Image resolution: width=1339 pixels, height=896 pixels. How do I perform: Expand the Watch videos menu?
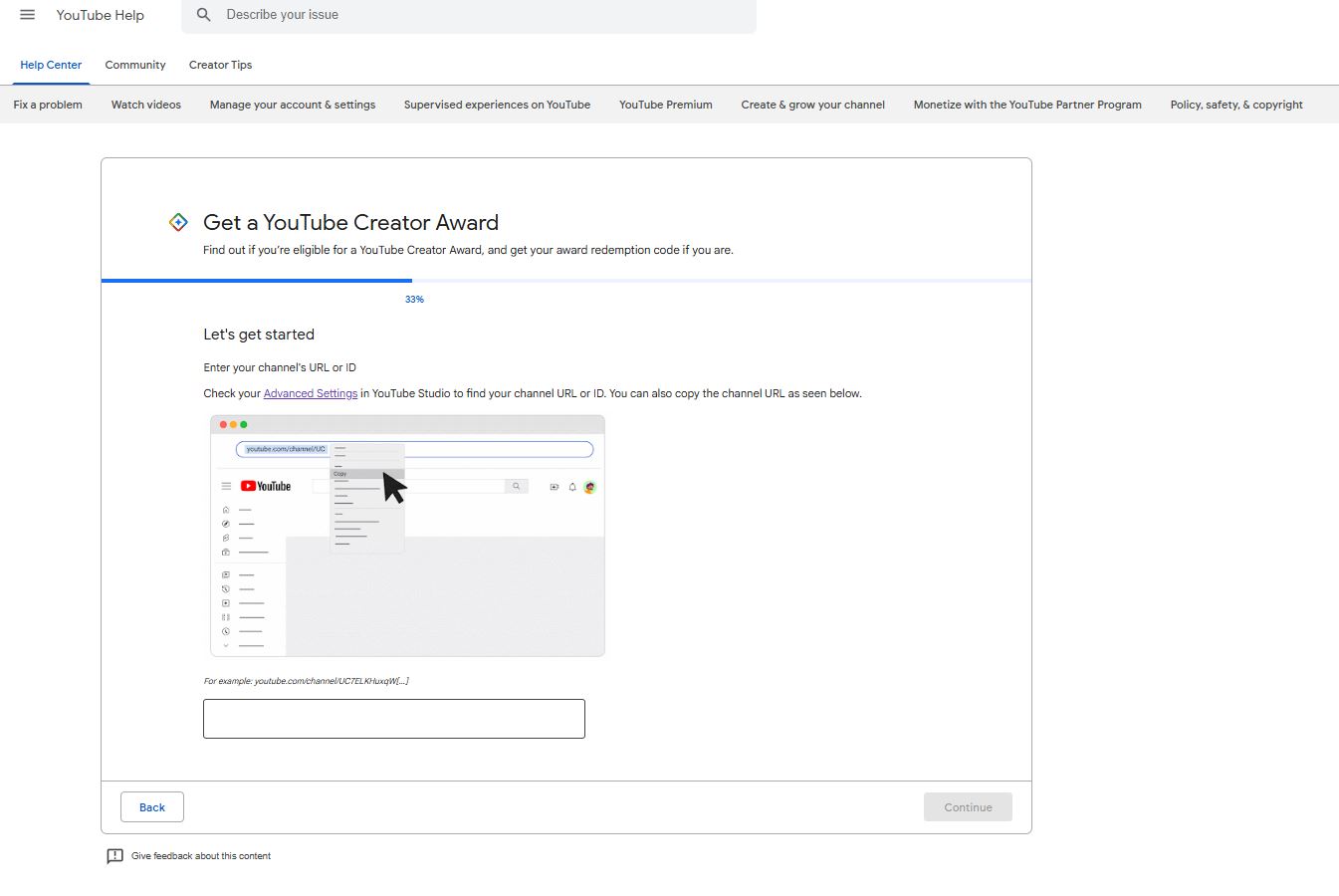pyautogui.click(x=146, y=105)
